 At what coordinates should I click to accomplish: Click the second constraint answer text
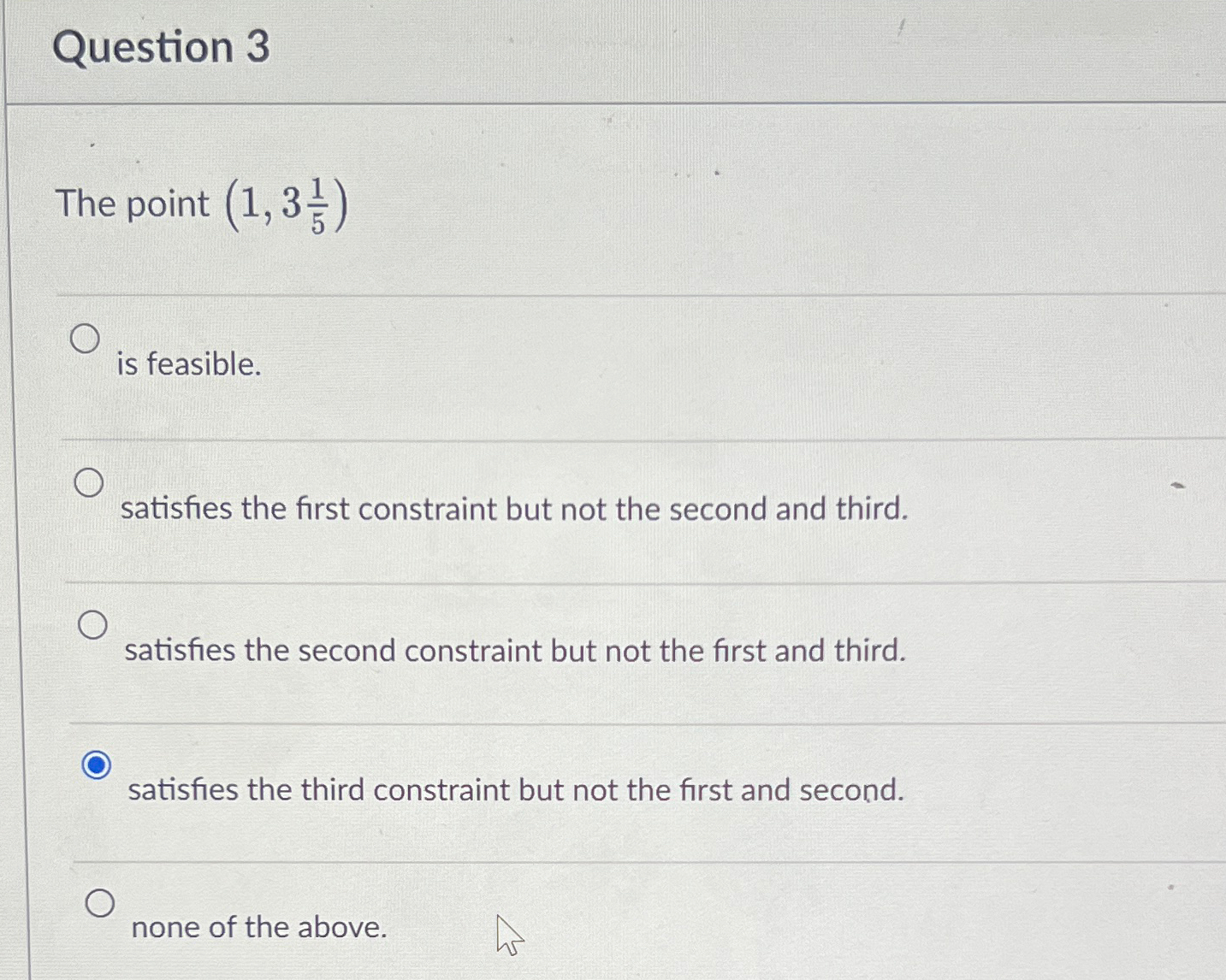(514, 651)
